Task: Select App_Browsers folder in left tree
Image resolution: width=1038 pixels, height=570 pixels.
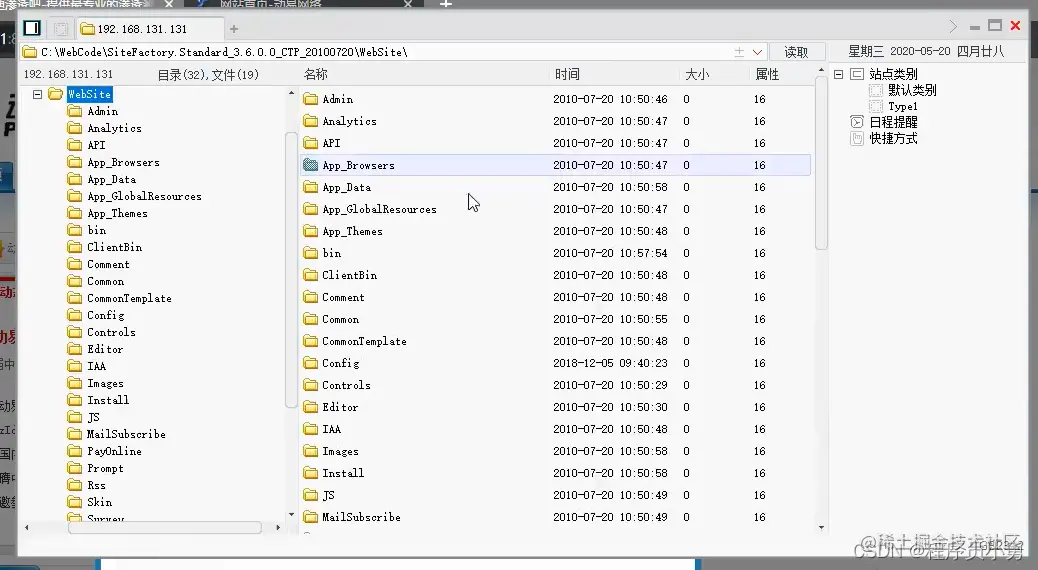Action: pos(123,162)
